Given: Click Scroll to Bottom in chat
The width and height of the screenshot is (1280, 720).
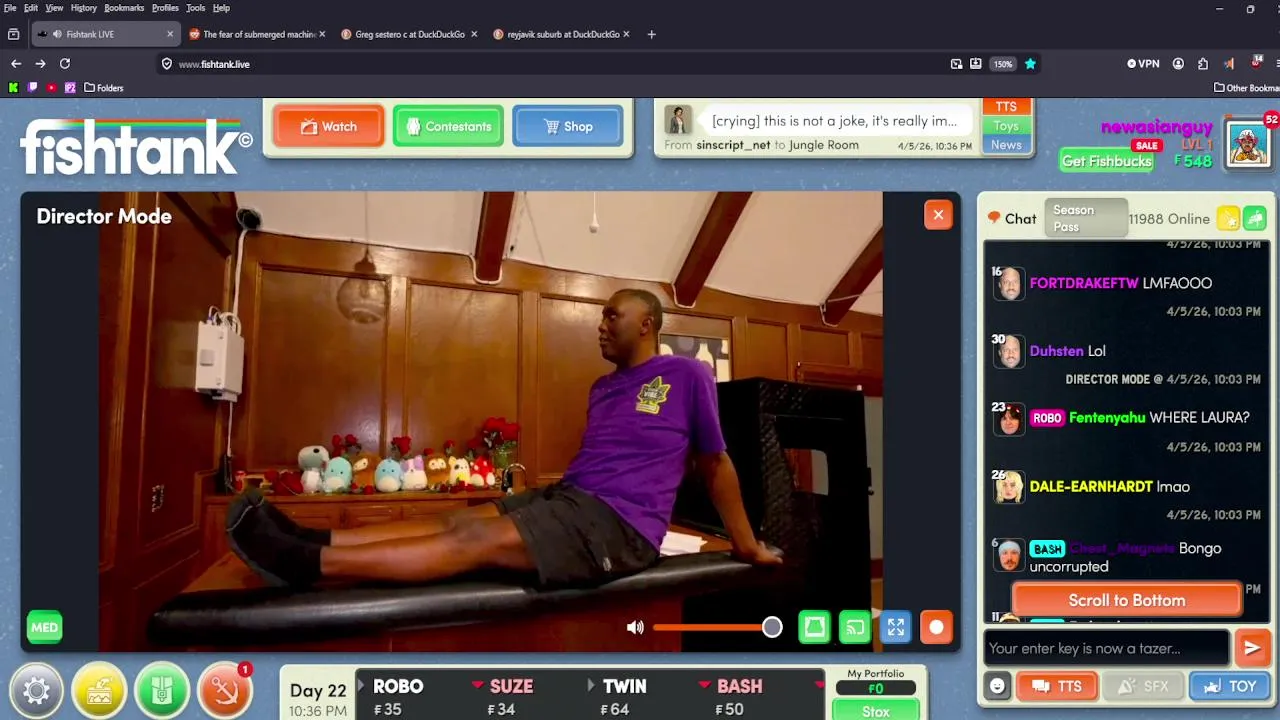Looking at the screenshot, I should pos(1127,600).
